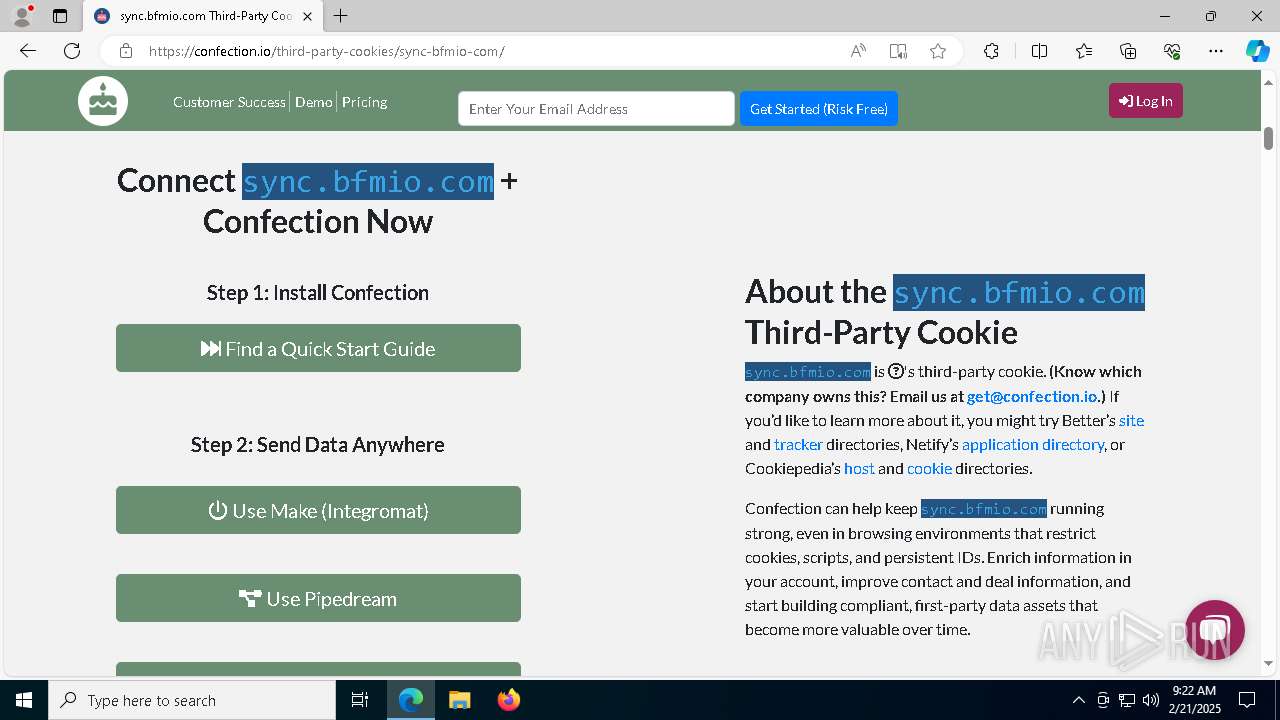Open Better's site directory link
Viewport: 1280px width, 720px height.
point(1131,420)
